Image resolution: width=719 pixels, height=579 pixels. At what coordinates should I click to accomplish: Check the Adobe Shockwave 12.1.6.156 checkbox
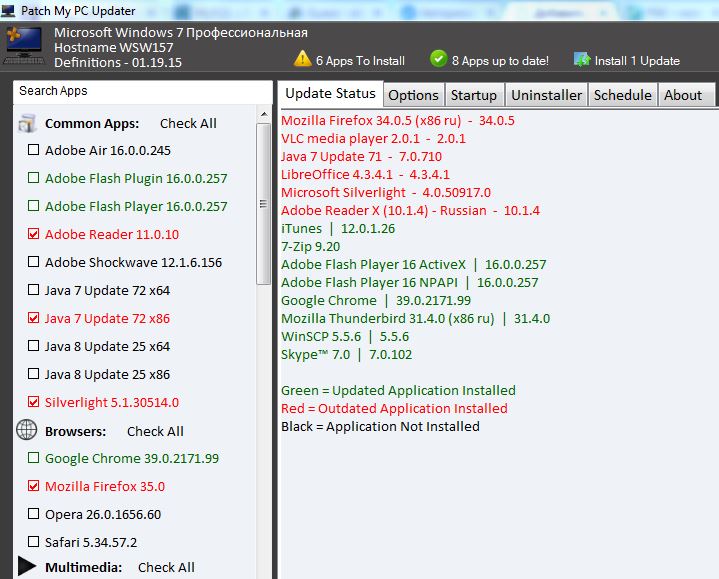(x=33, y=261)
